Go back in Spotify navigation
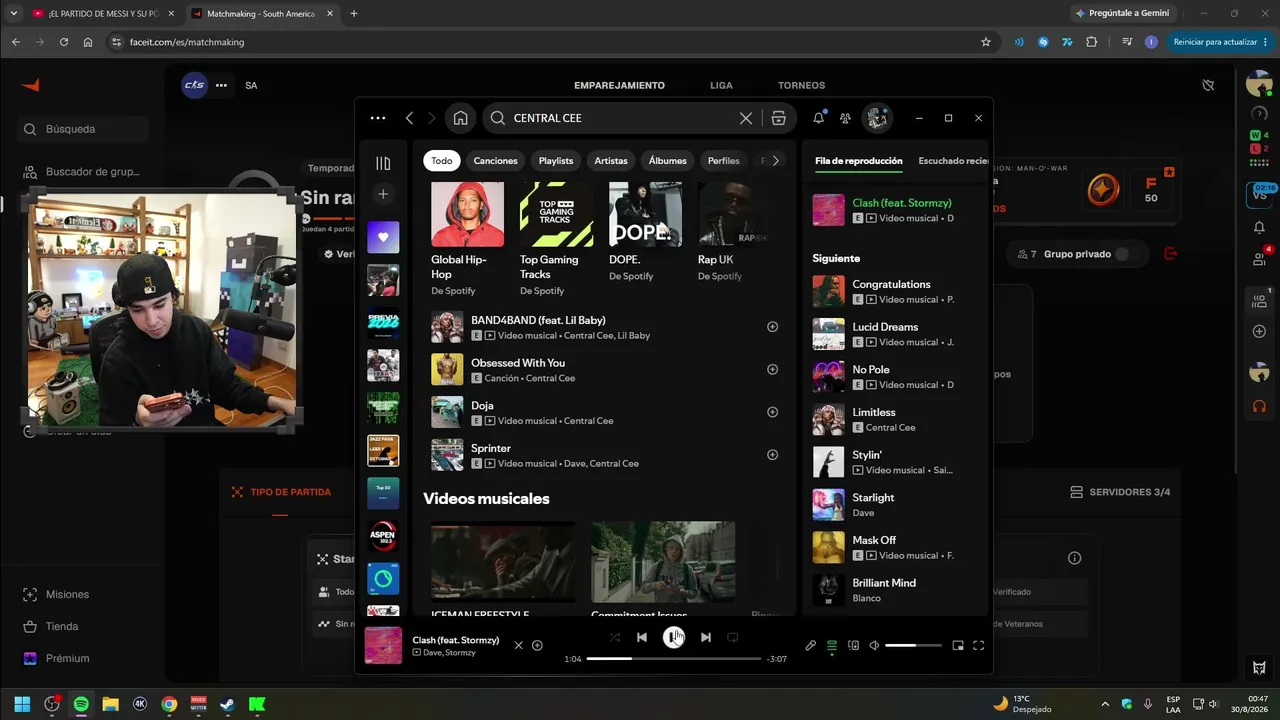The width and height of the screenshot is (1280, 720). pos(409,118)
